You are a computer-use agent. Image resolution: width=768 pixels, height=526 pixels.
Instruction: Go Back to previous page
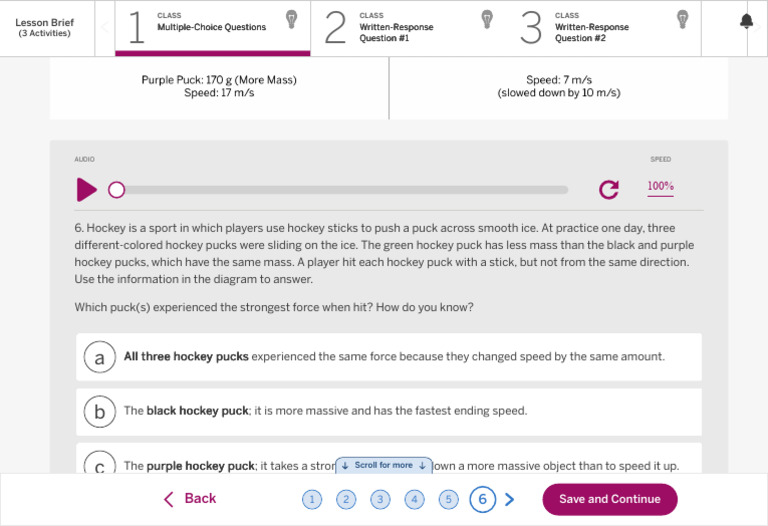190,499
